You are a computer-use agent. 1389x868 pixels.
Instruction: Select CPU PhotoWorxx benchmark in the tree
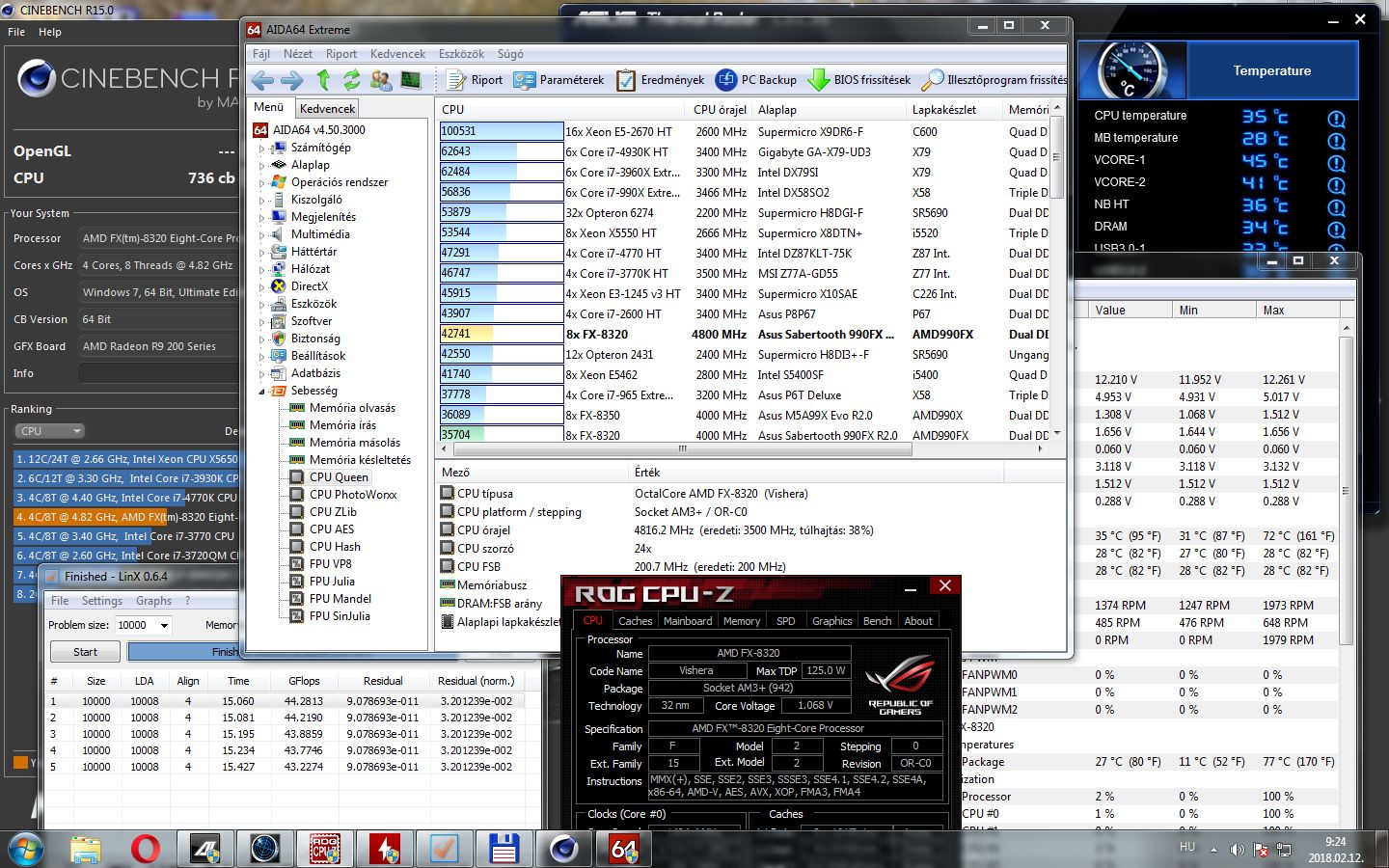pyautogui.click(x=353, y=495)
